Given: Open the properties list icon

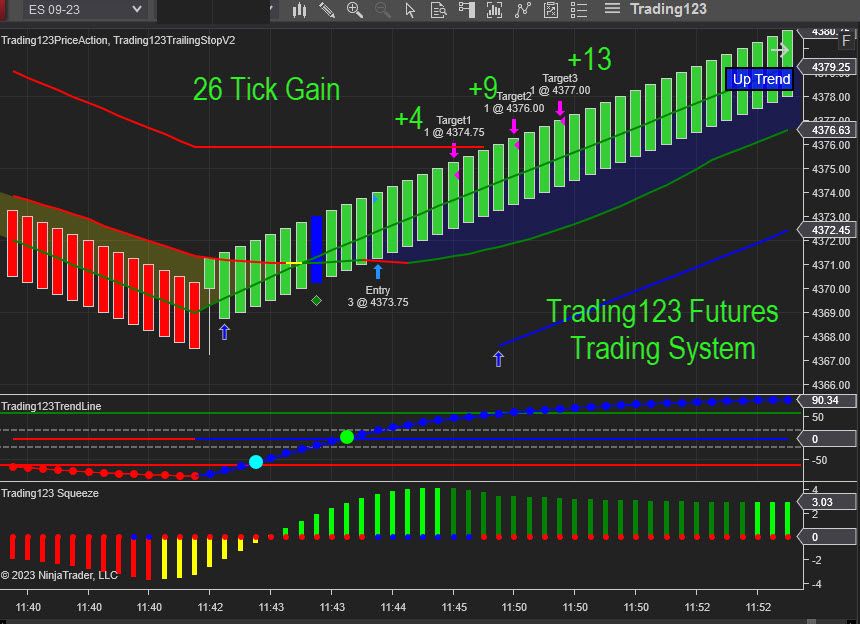Looking at the screenshot, I should click(579, 10).
